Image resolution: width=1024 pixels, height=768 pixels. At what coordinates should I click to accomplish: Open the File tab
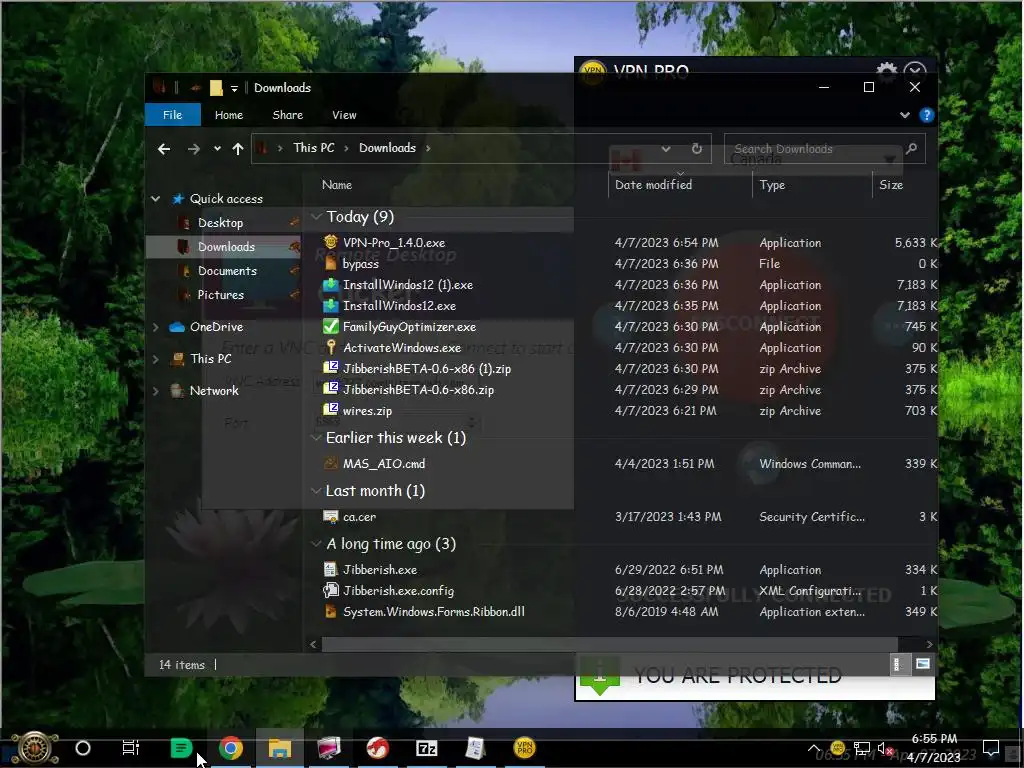coord(172,115)
